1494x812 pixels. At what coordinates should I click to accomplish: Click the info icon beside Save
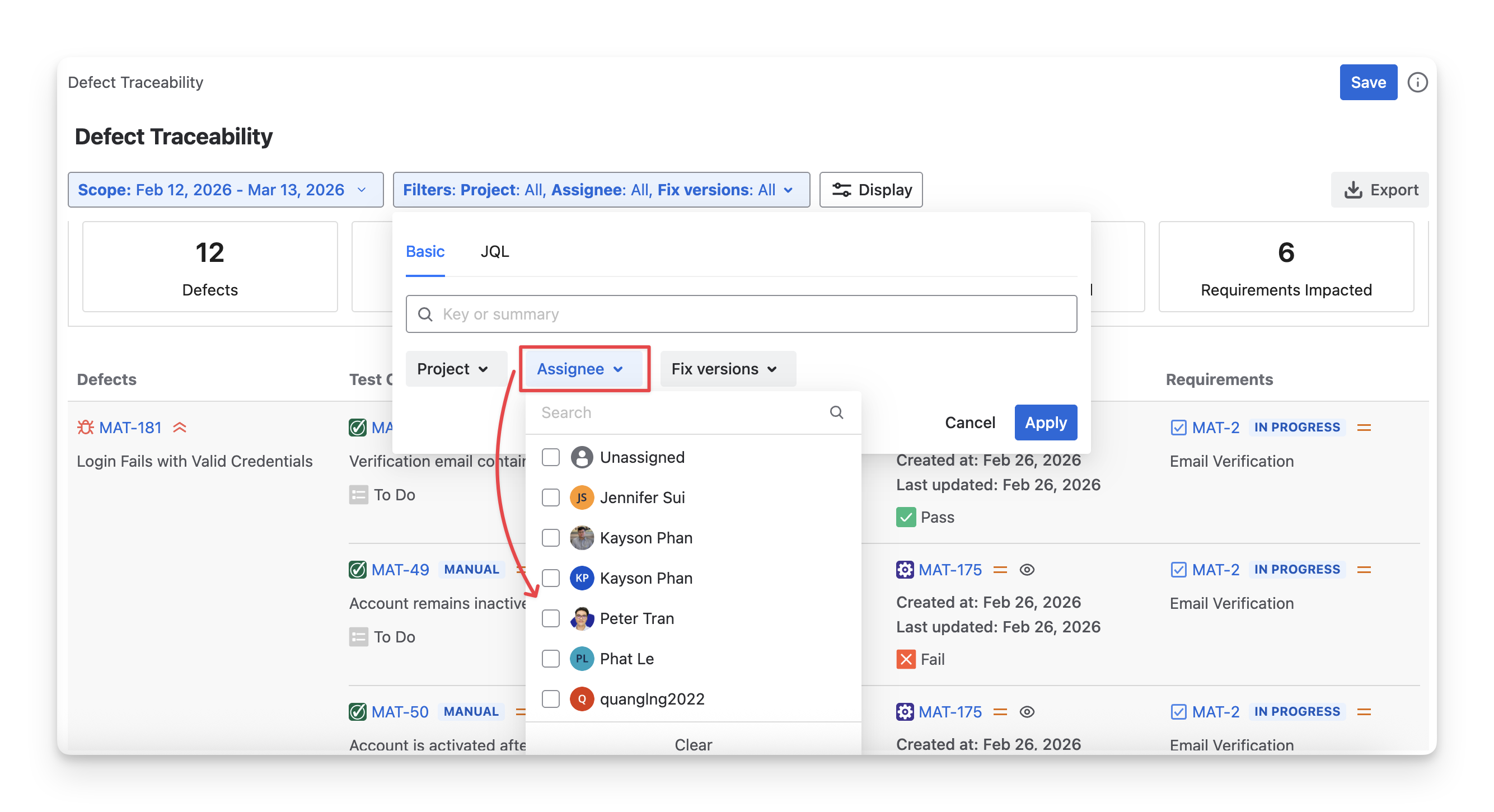click(1417, 82)
